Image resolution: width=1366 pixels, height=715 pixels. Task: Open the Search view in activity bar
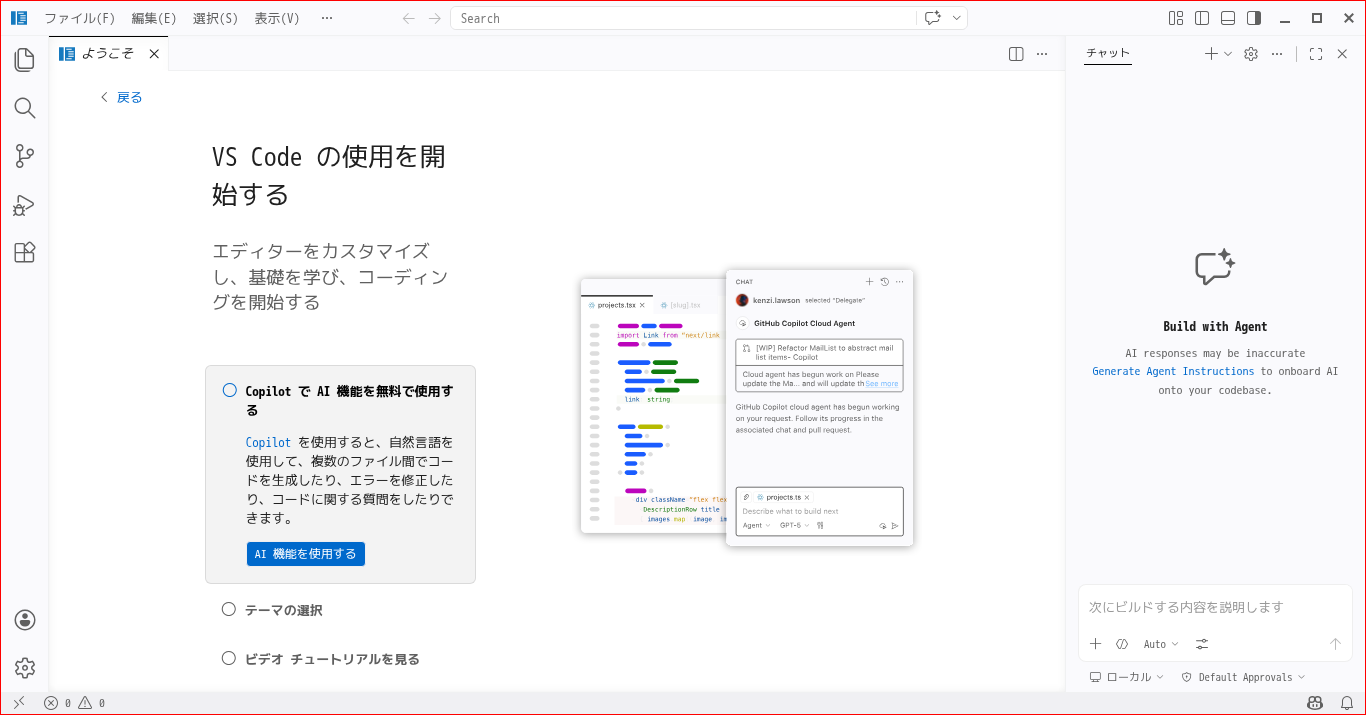click(25, 108)
